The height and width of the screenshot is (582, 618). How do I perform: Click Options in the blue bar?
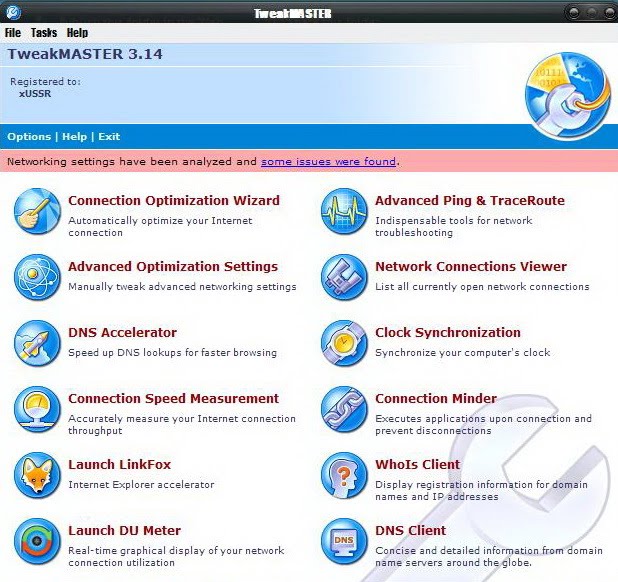coord(29,137)
